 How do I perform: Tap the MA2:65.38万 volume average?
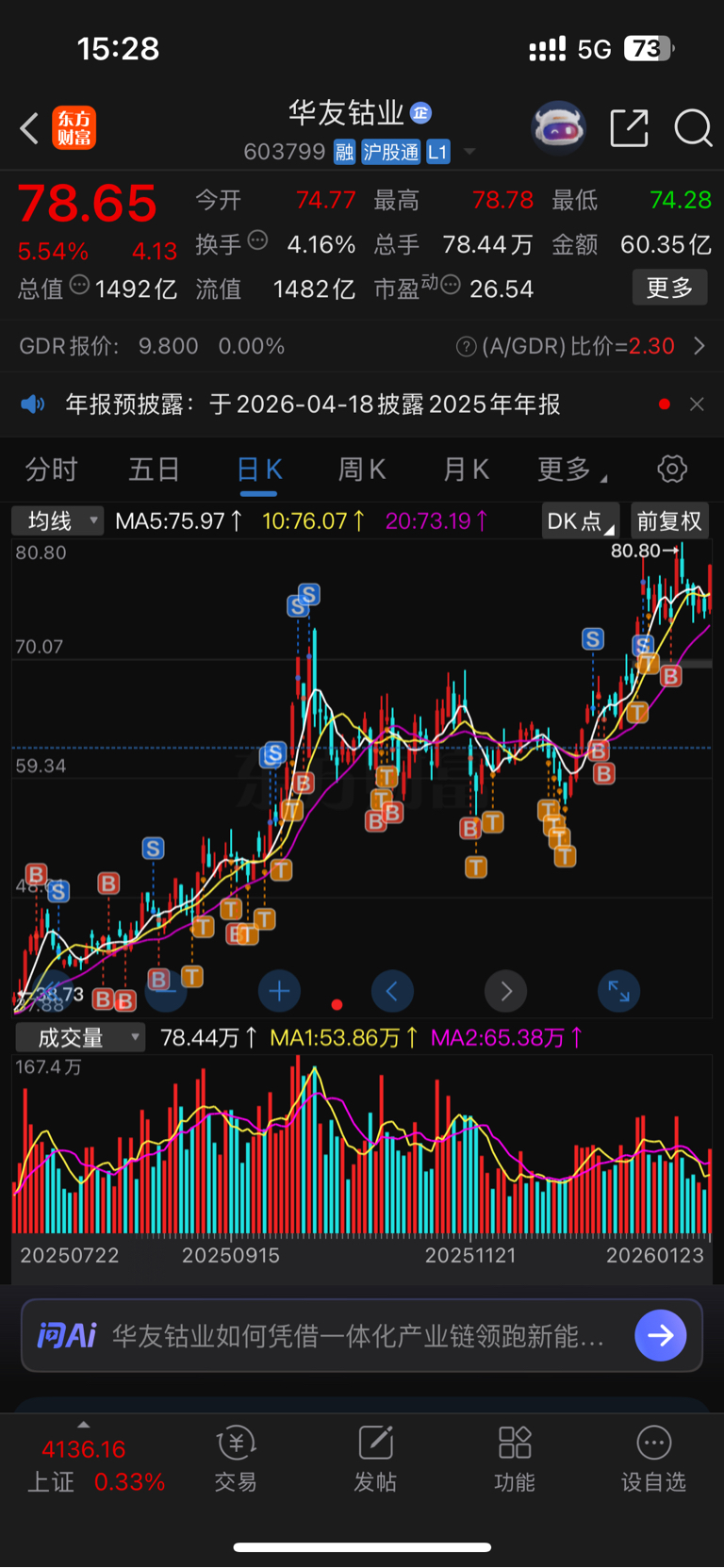point(507,1038)
